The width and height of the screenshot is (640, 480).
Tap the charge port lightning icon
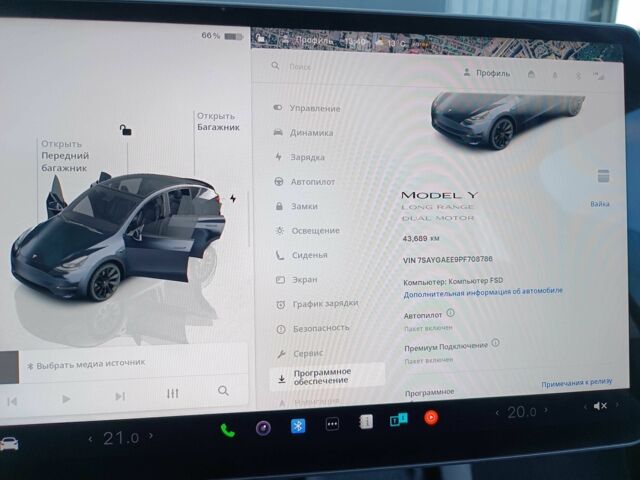pos(233,198)
